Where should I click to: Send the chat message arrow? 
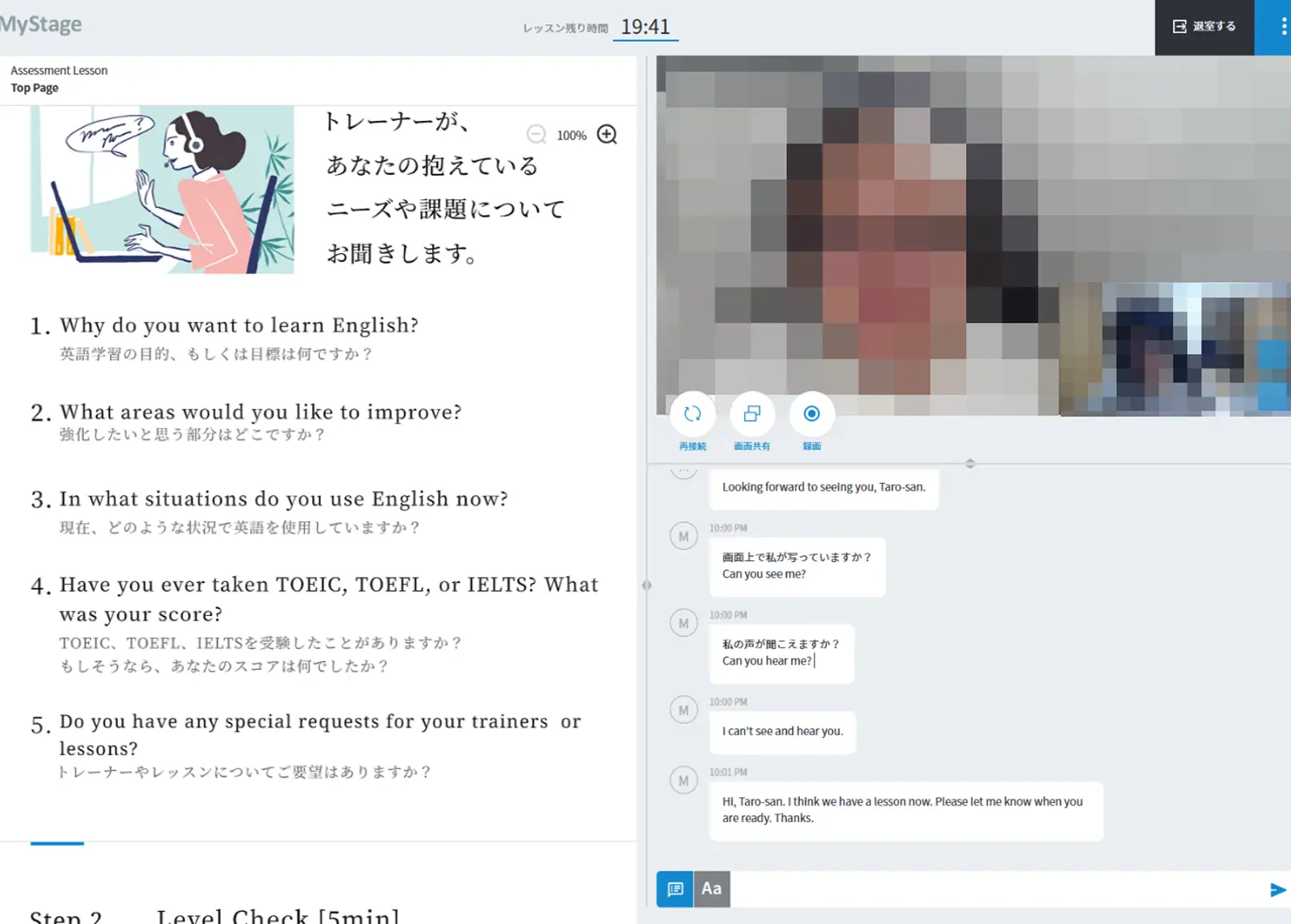pos(1276,889)
